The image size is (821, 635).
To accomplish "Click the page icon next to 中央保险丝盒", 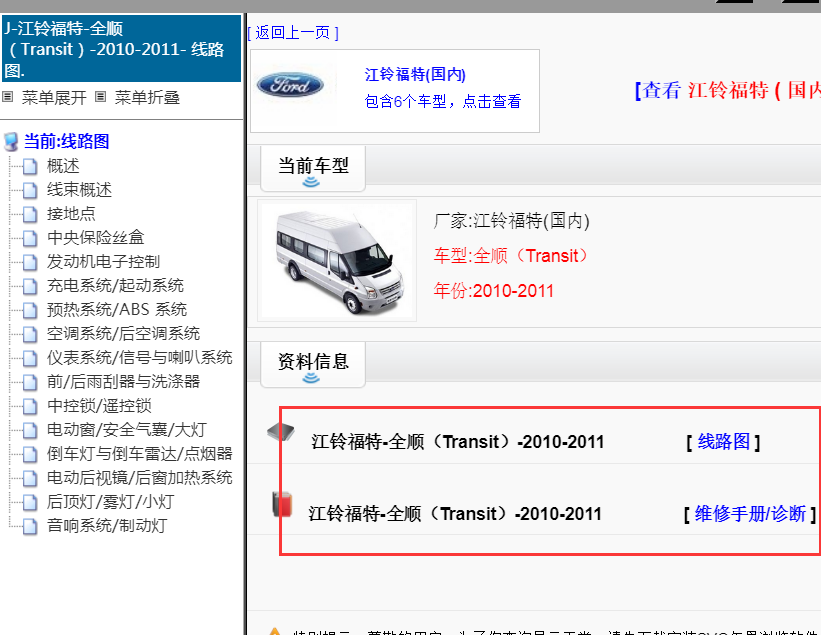I will (x=30, y=238).
